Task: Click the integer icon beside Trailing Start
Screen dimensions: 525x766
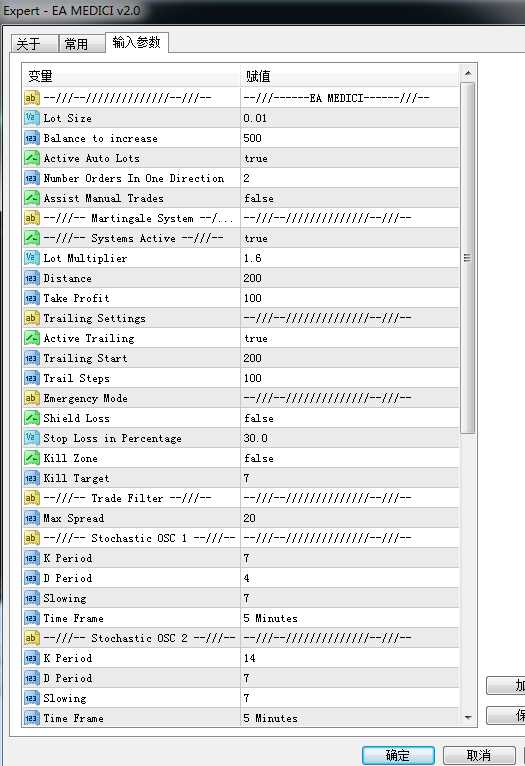Action: 31,359
